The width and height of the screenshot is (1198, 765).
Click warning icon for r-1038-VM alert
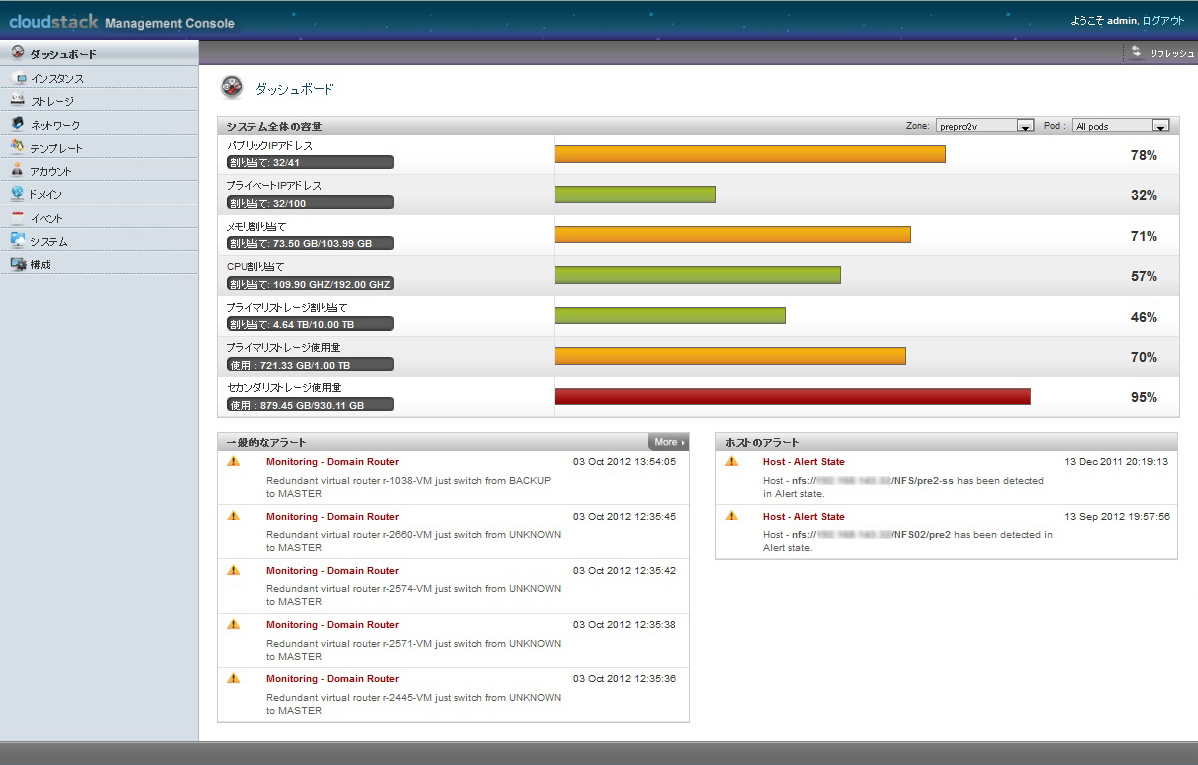point(234,462)
